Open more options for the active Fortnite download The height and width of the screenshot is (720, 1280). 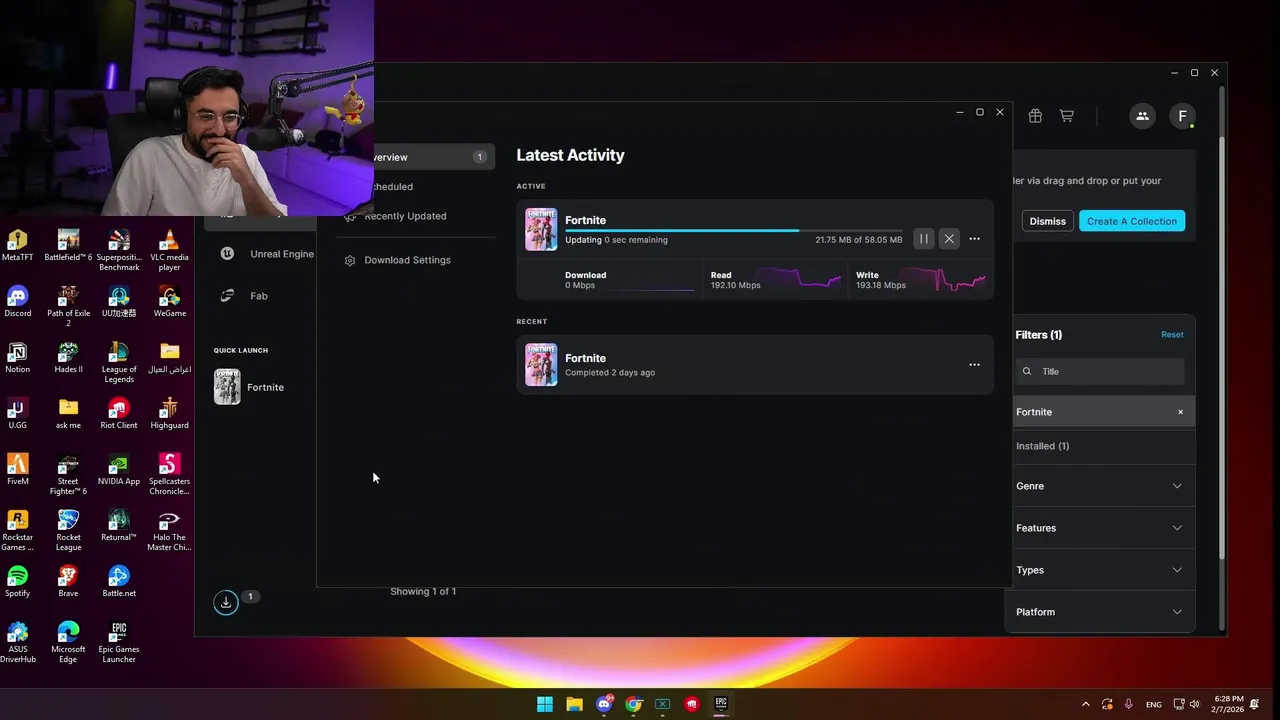point(974,239)
